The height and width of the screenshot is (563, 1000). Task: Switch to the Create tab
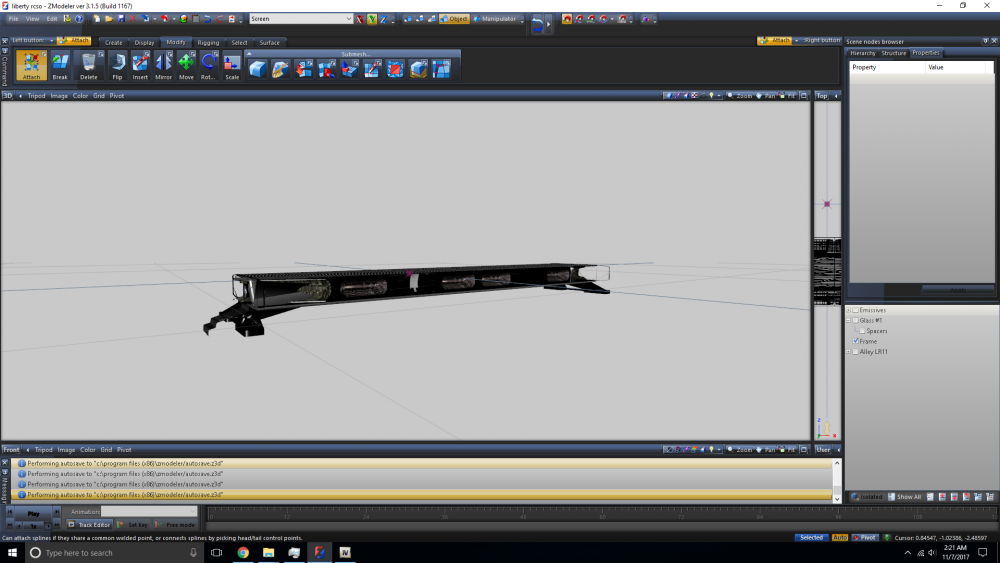pos(114,43)
